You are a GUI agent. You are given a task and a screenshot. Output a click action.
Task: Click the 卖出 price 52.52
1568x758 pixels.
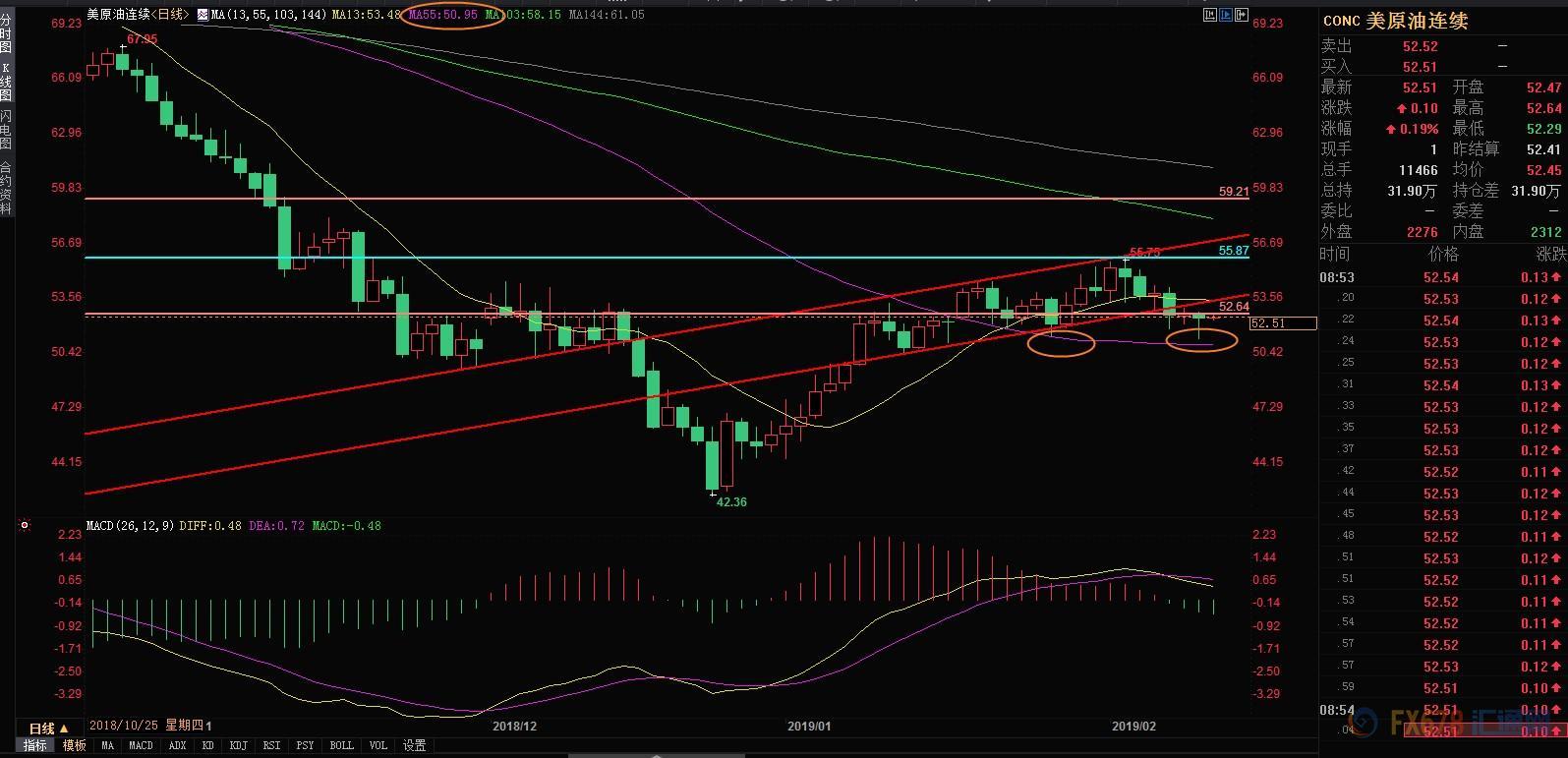pyautogui.click(x=1420, y=46)
